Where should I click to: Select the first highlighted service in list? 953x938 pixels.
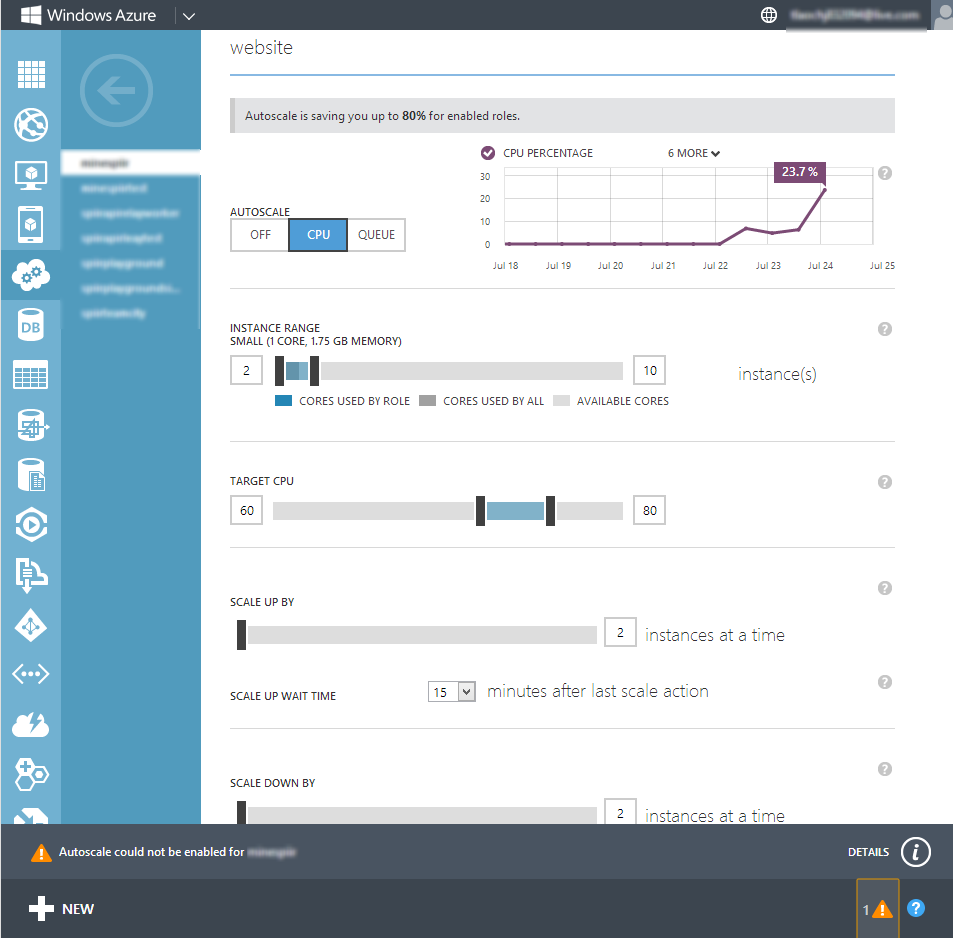coord(131,163)
